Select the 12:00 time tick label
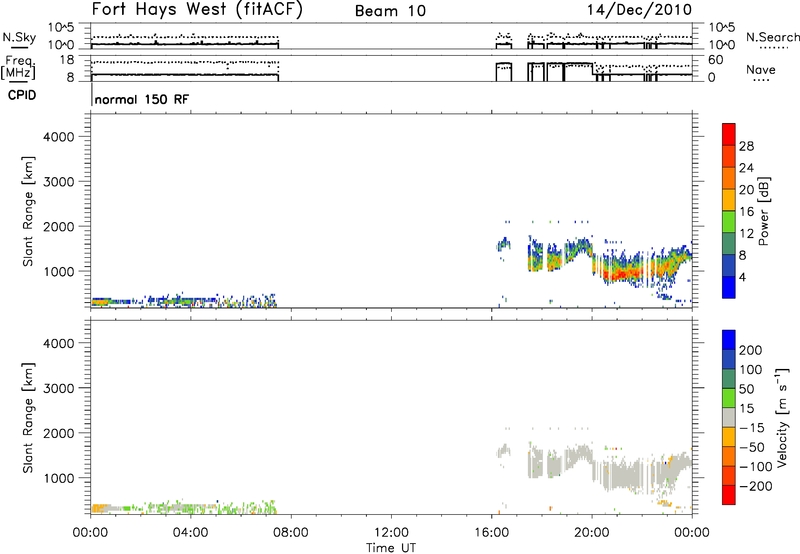This screenshot has height=554, width=800. pos(391,533)
